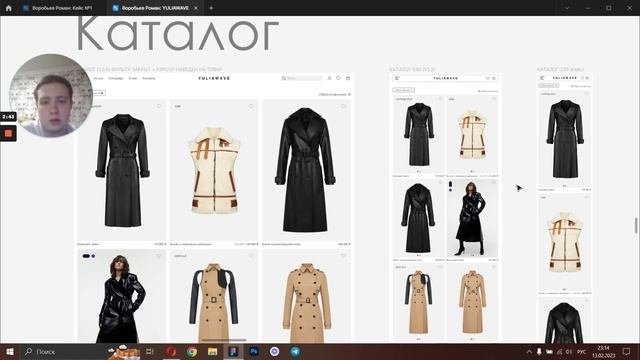Screen dimensions: 640x360
Task: Open the Figma home icon
Action: click(9, 8)
